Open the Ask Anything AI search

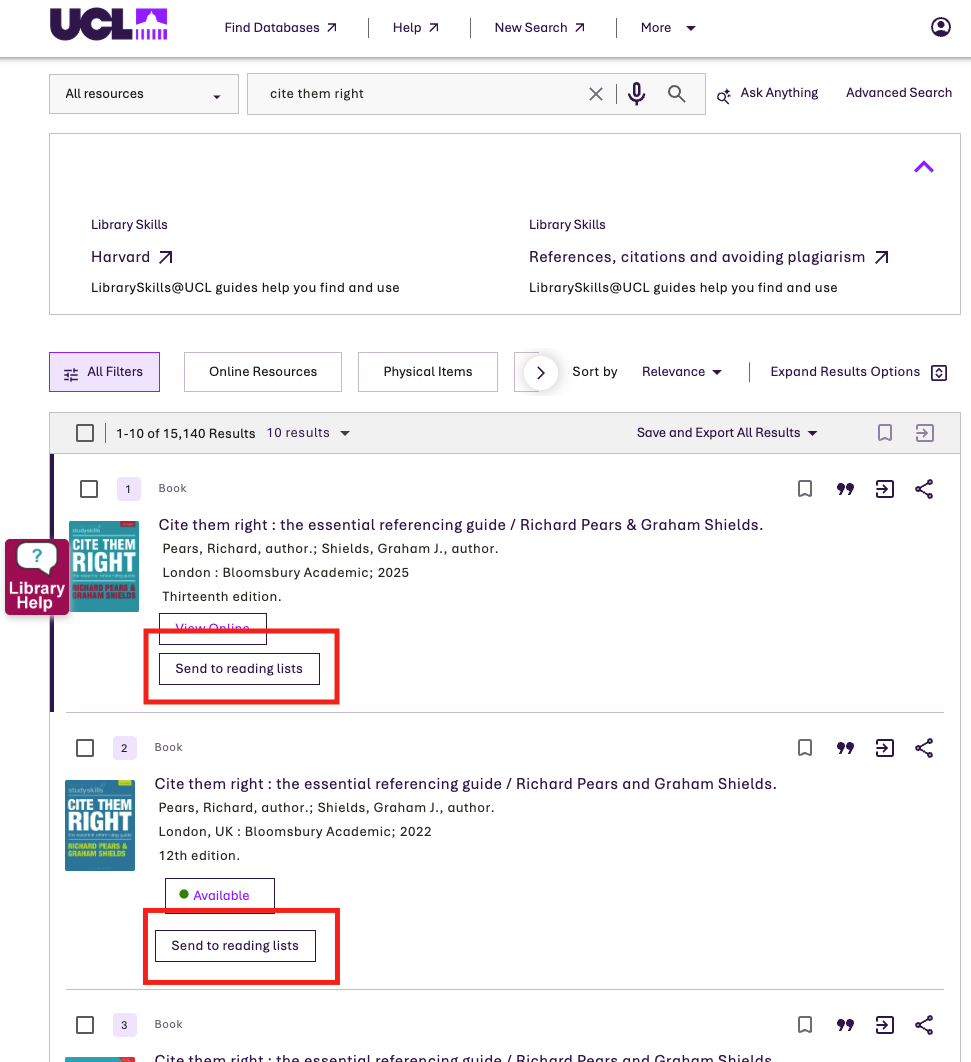(x=767, y=94)
